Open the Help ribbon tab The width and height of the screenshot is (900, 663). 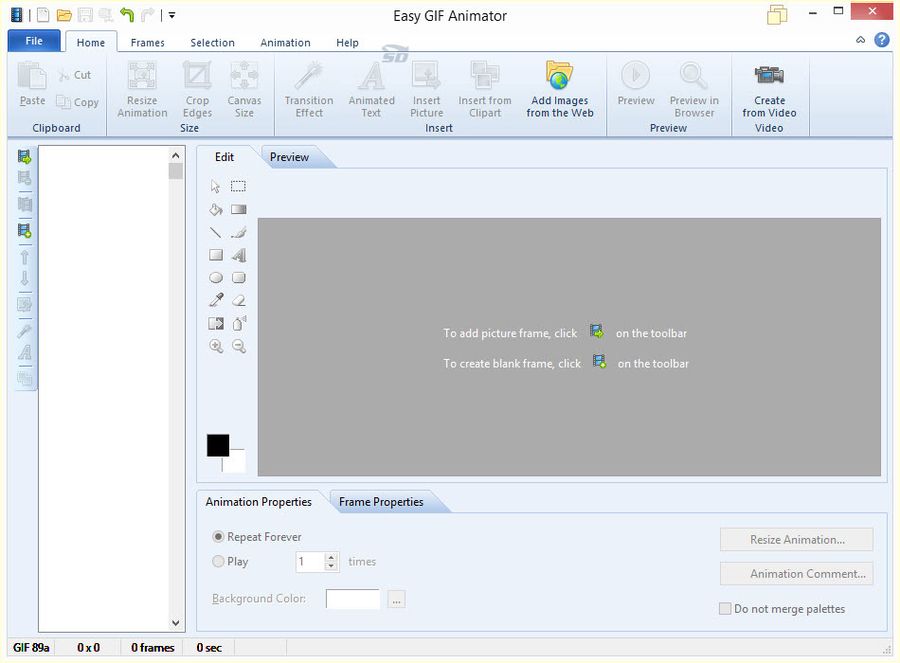(x=347, y=42)
